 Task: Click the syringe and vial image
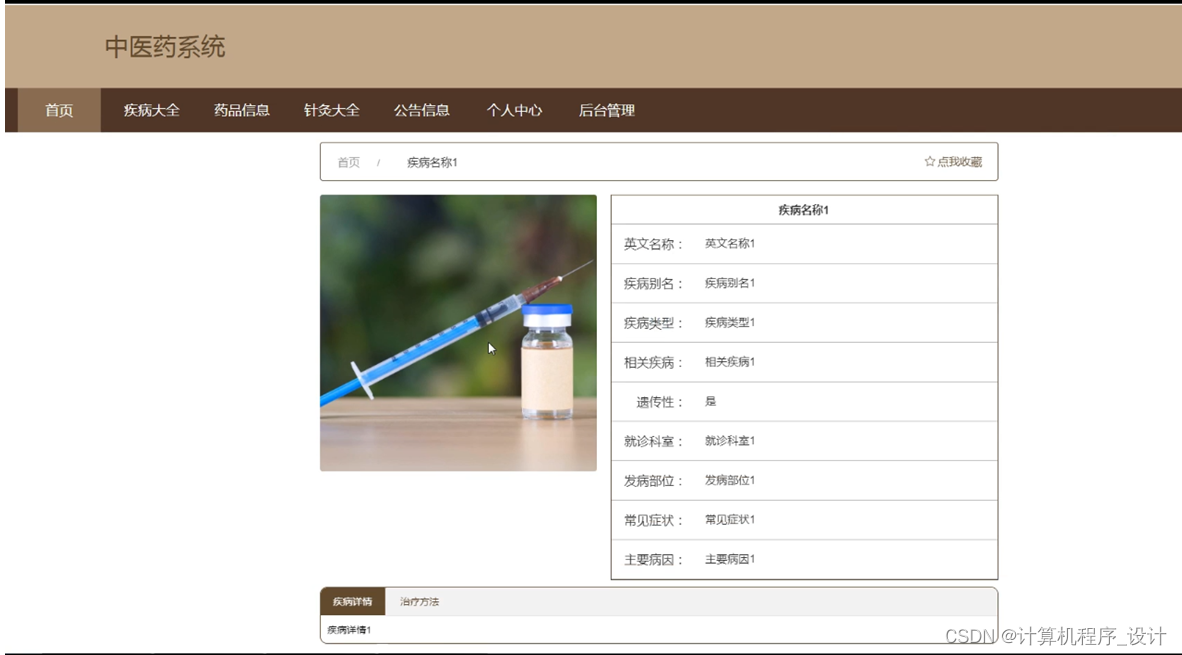(458, 333)
